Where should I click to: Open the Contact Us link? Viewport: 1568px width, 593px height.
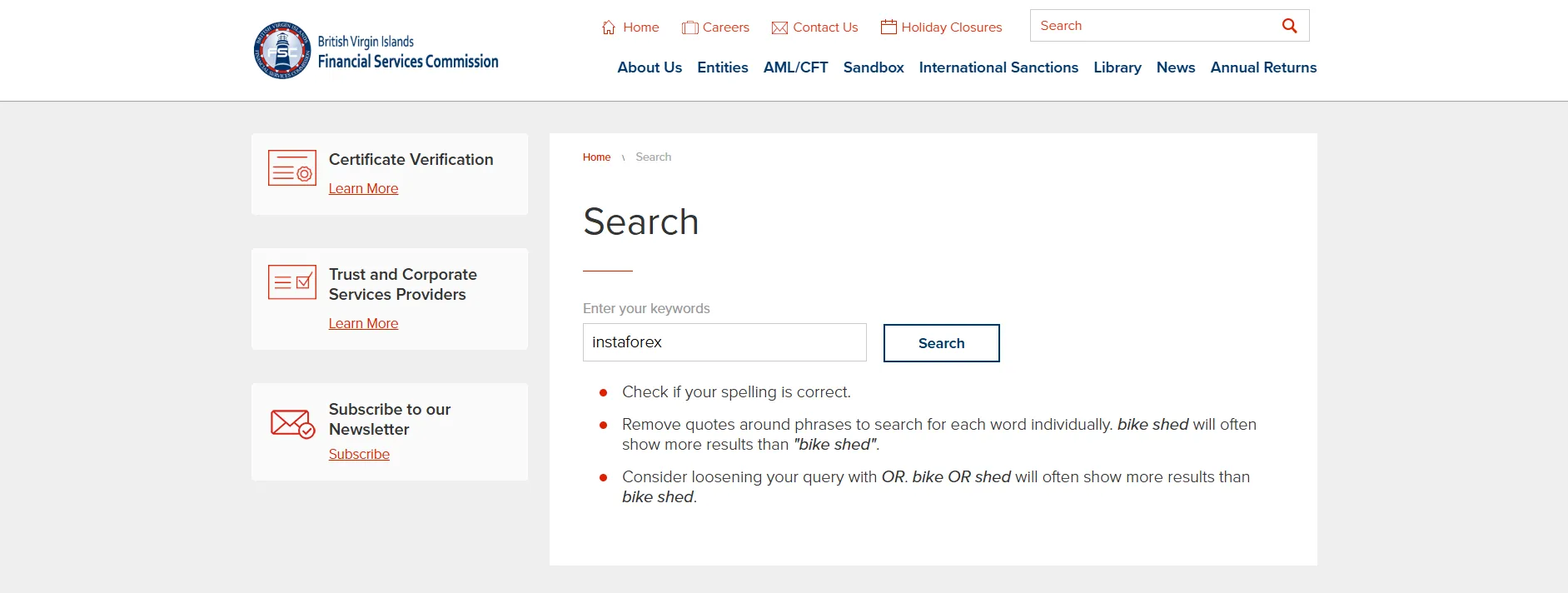825,27
